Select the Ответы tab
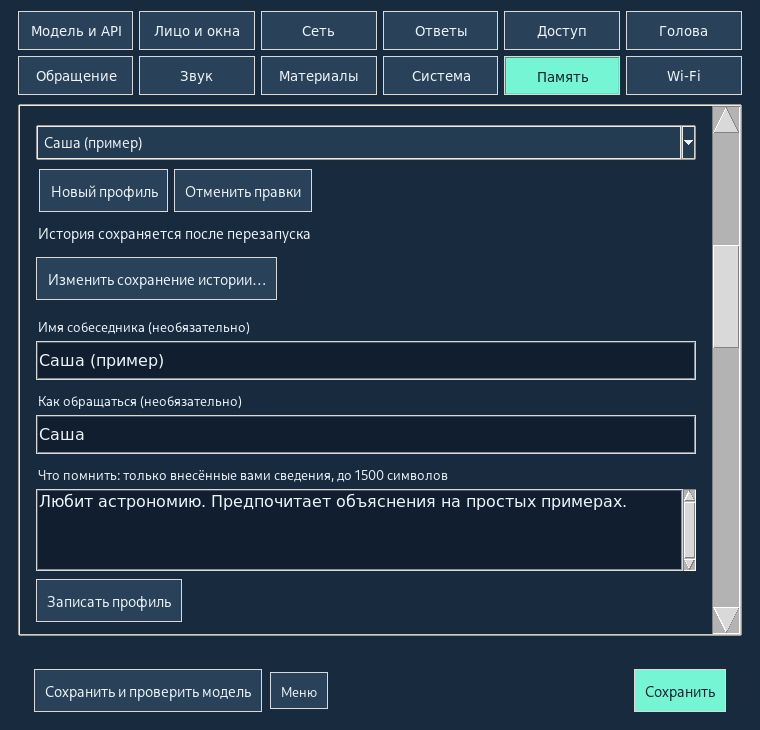This screenshot has height=730, width=760. point(441,31)
